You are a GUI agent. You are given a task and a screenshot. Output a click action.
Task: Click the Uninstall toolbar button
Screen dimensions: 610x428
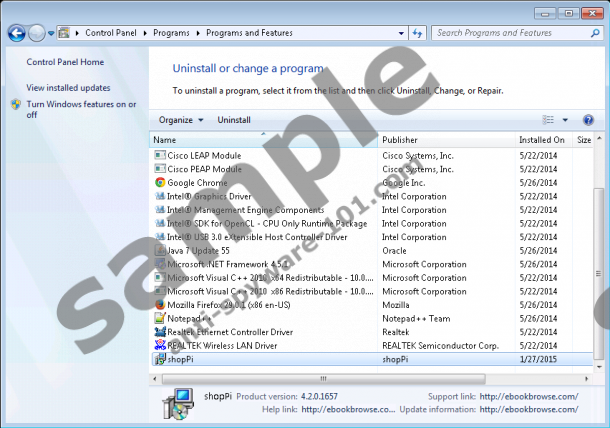[234, 120]
